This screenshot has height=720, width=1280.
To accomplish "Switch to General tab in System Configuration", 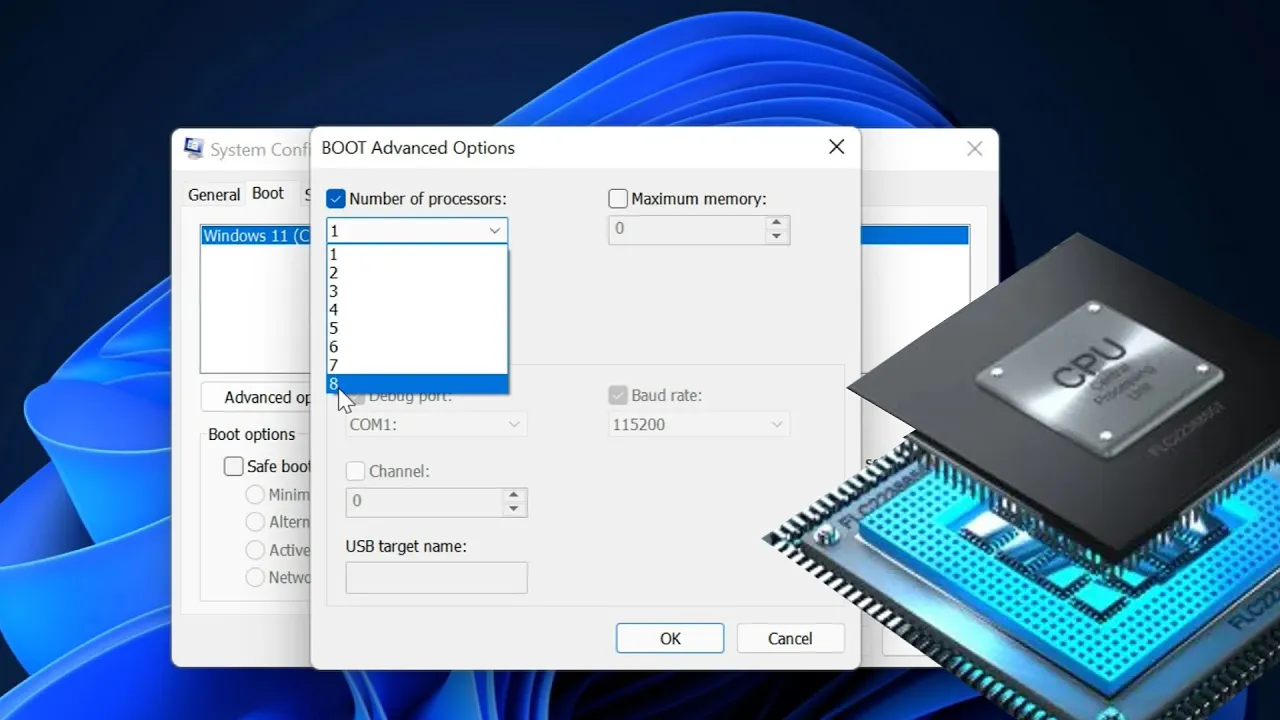I will pos(214,195).
